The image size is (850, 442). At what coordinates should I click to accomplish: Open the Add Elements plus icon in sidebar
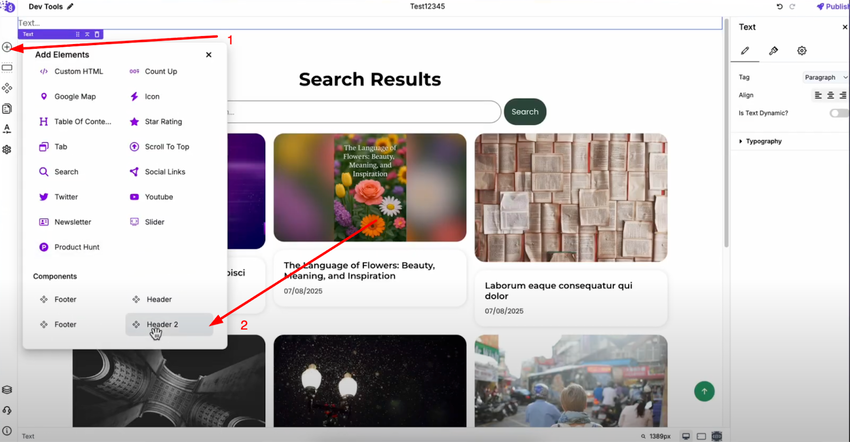pos(7,47)
